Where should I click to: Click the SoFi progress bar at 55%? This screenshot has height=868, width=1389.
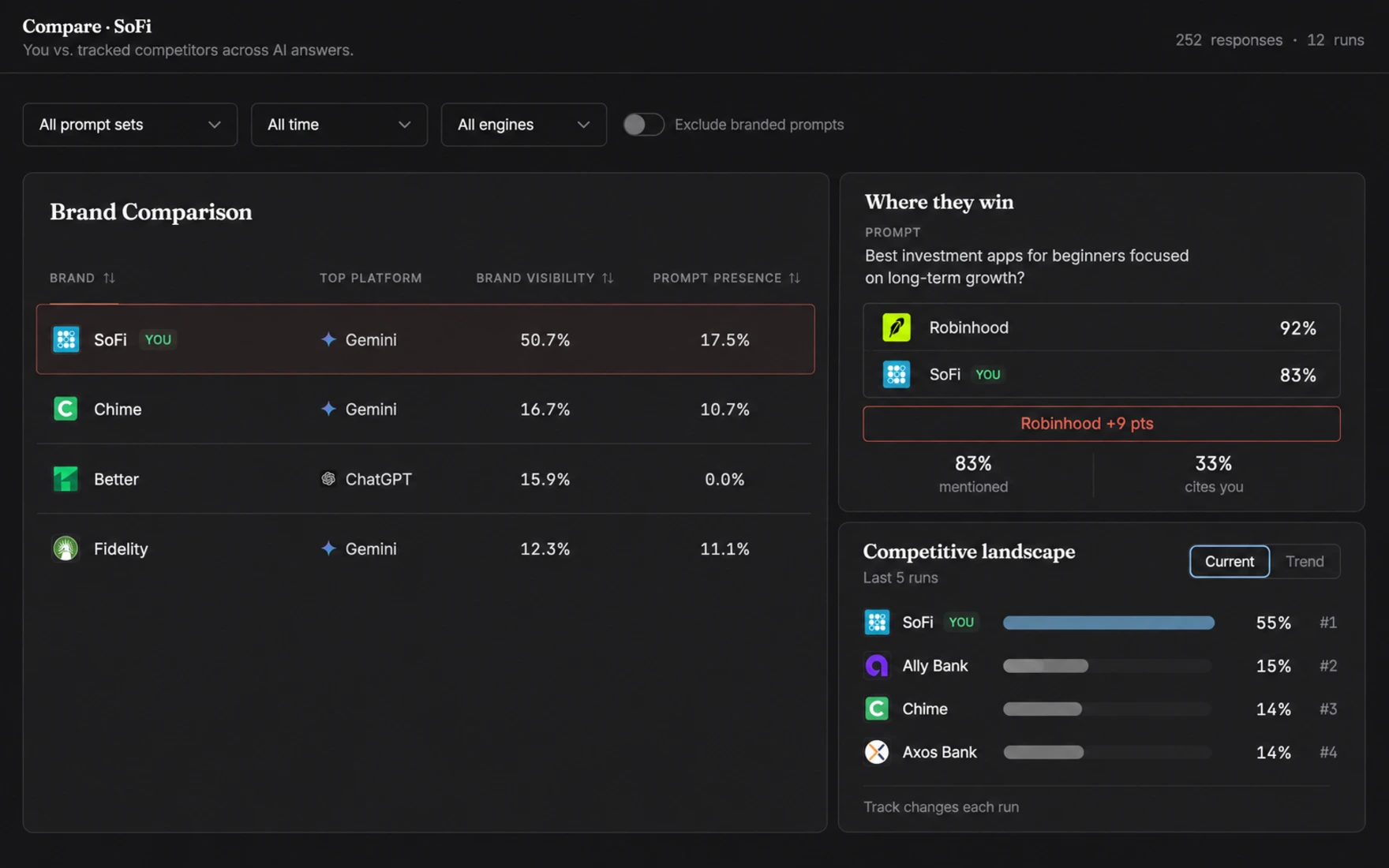pyautogui.click(x=1108, y=623)
